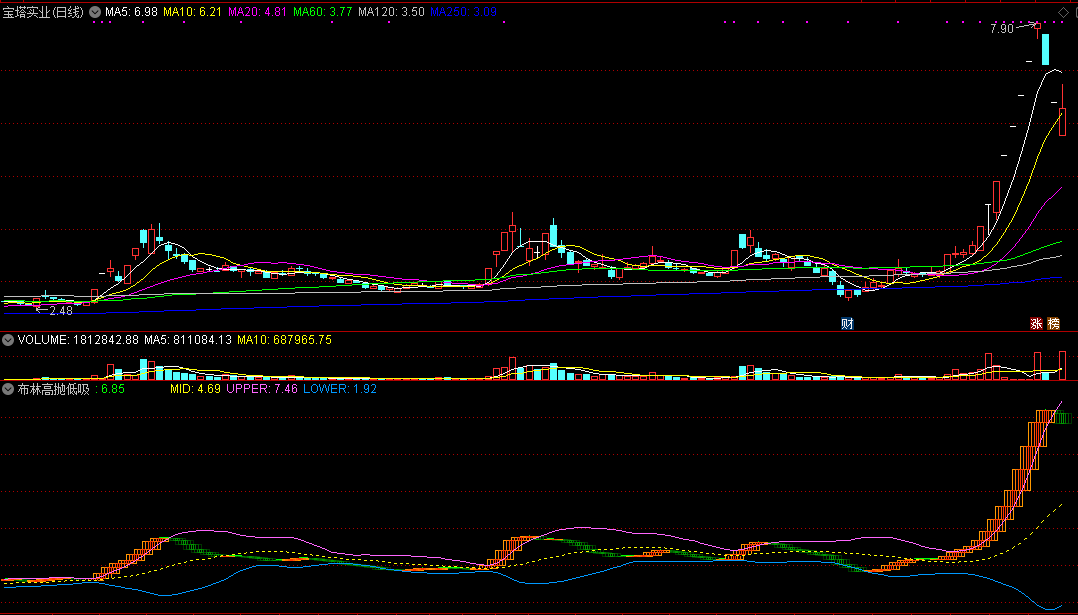The width and height of the screenshot is (1078, 615).
Task: Expand the 布林高抛低吸 indicator dropdown
Action: click(8, 389)
